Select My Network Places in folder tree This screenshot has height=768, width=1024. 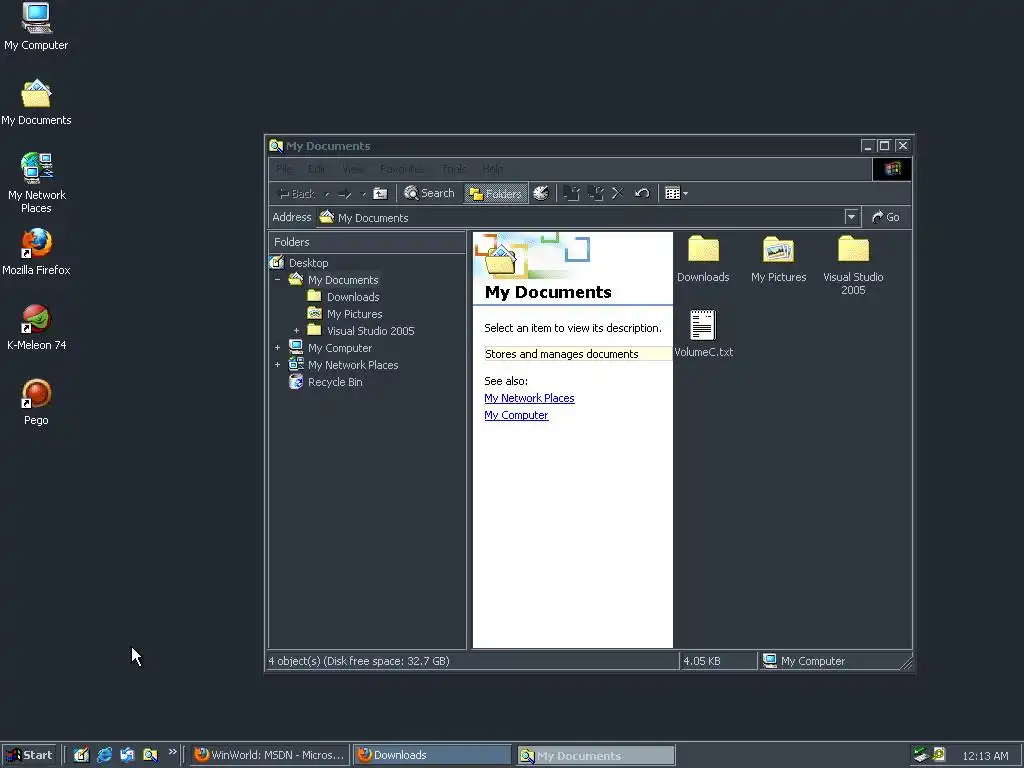[353, 365]
